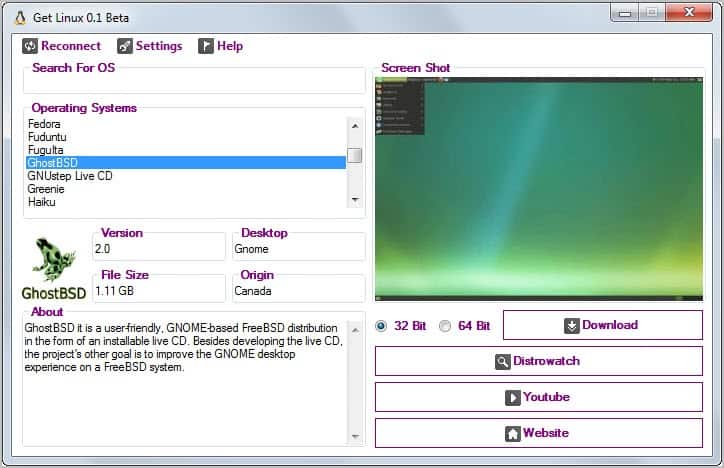This screenshot has width=724, height=468.
Task: Click the Reconnect refresh icon
Action: [x=30, y=46]
